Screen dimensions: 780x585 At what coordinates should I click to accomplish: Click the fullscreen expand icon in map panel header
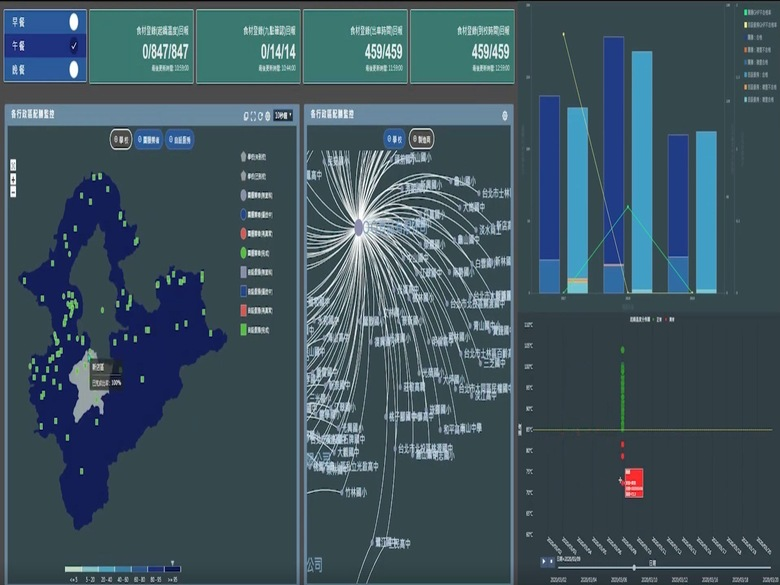click(x=254, y=115)
